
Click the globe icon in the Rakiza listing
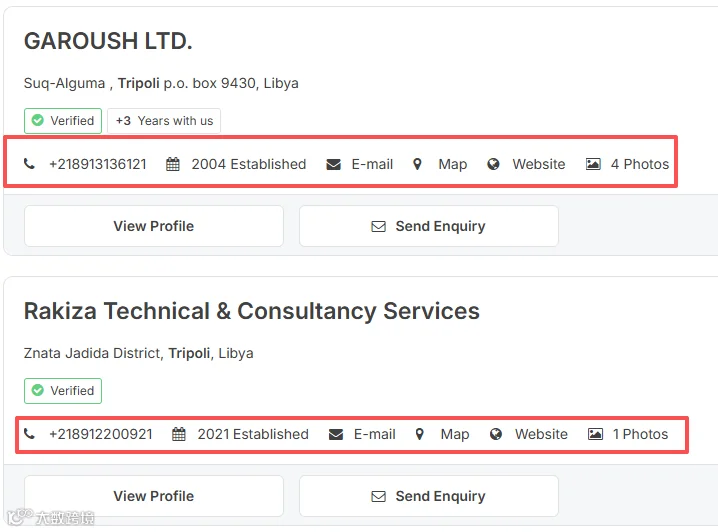(x=495, y=434)
